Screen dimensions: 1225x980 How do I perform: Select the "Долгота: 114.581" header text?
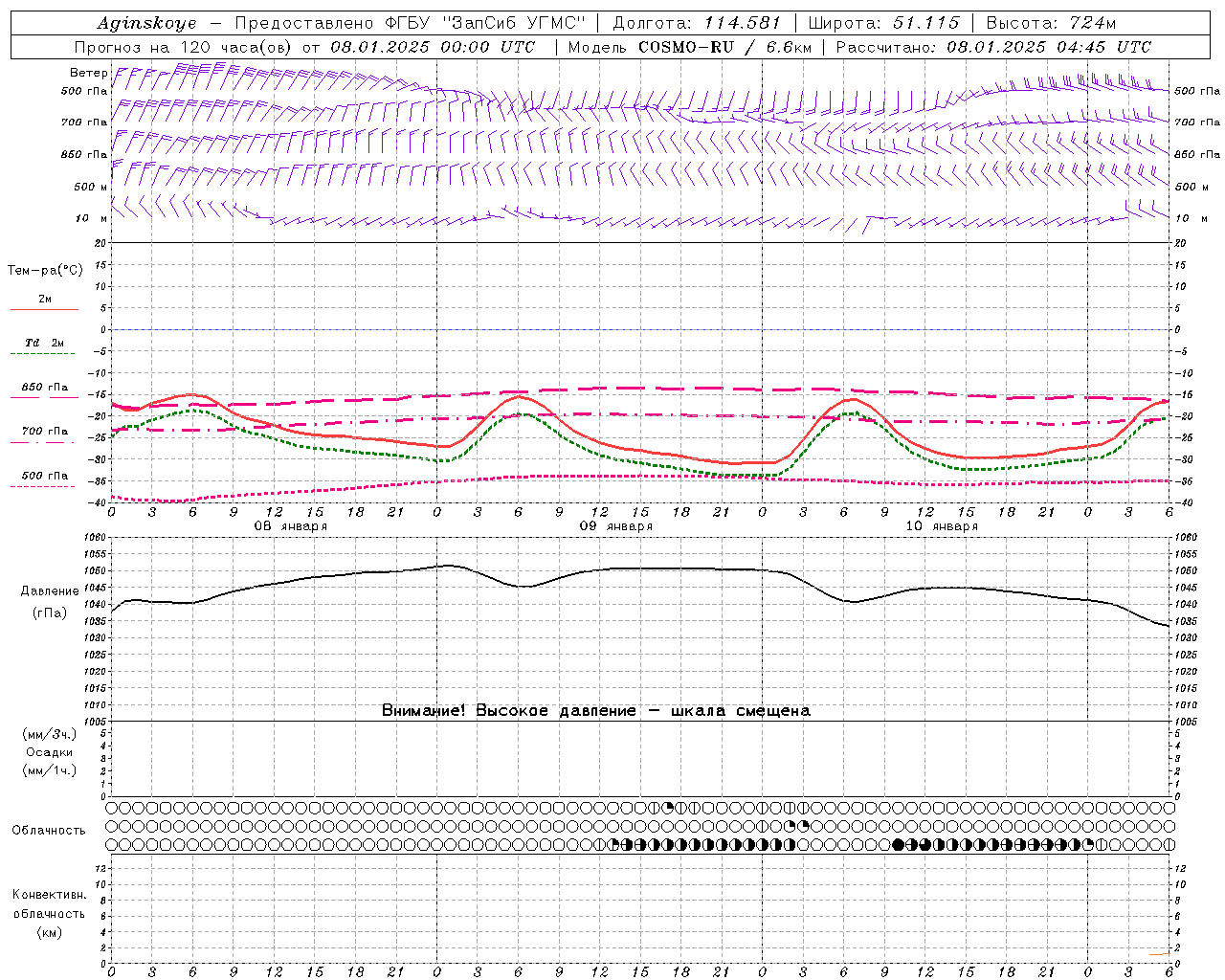[697, 24]
